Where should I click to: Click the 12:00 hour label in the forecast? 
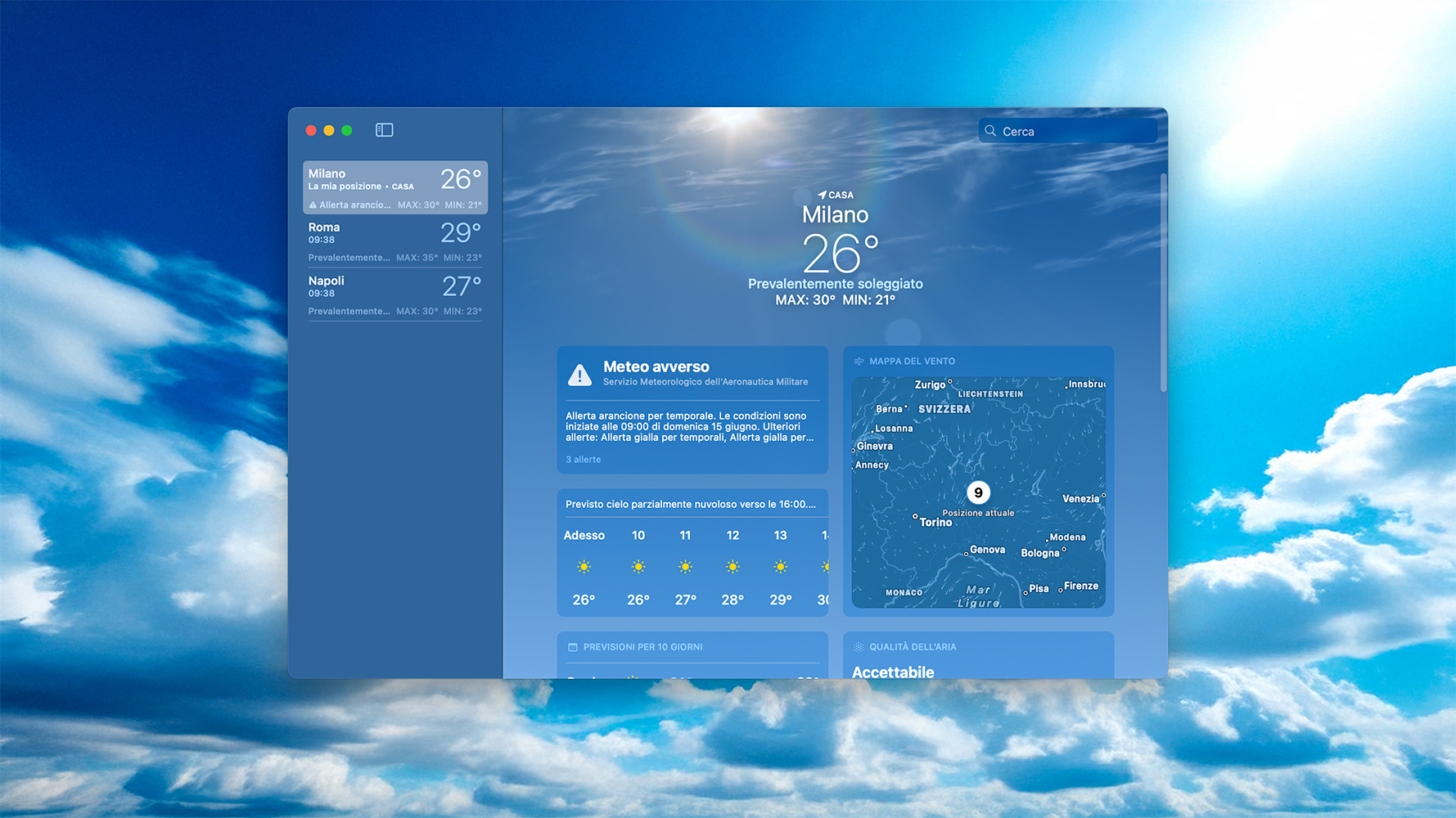pos(733,534)
